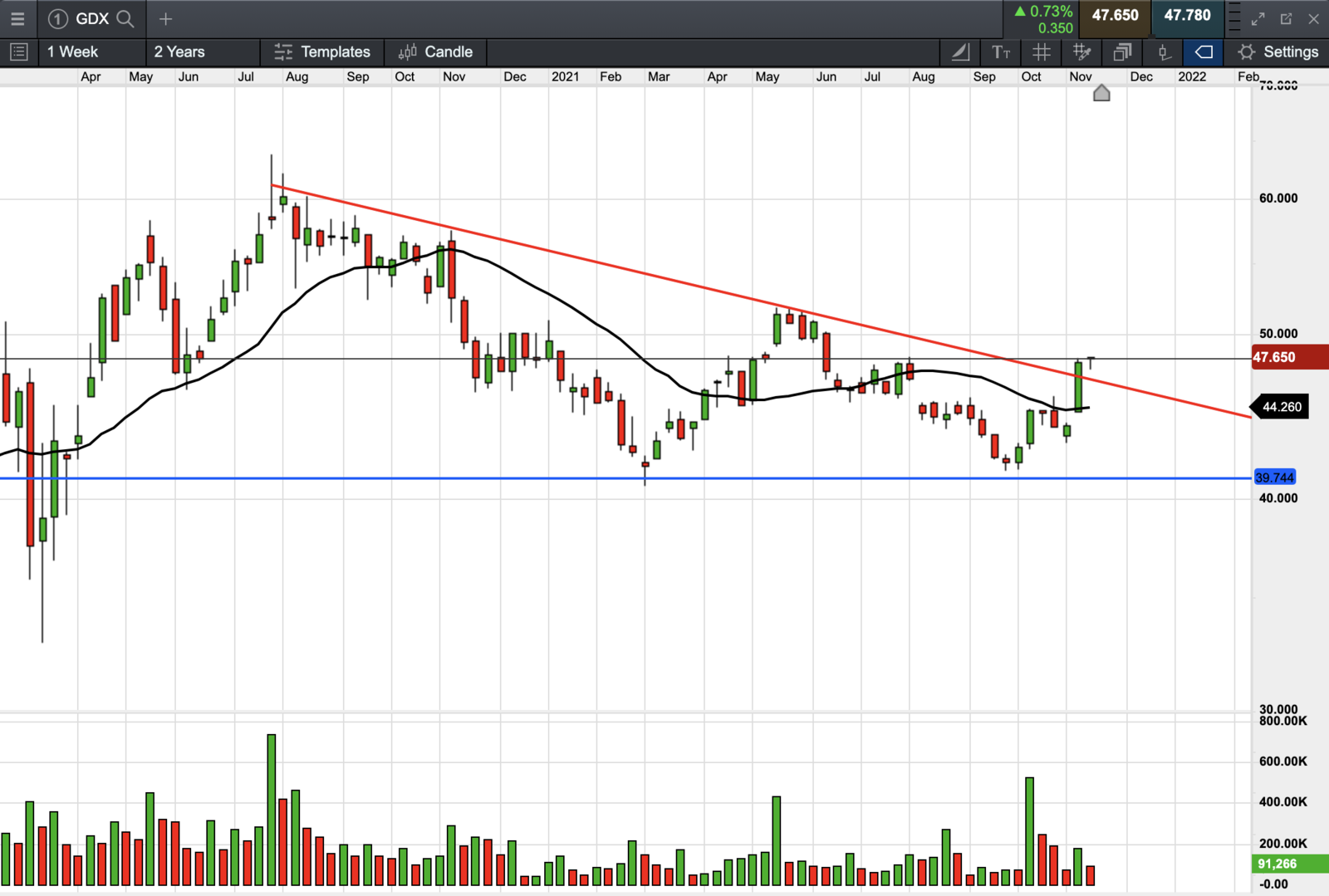This screenshot has width=1329, height=896.
Task: Click the 2021 label on date axis
Action: tap(565, 76)
